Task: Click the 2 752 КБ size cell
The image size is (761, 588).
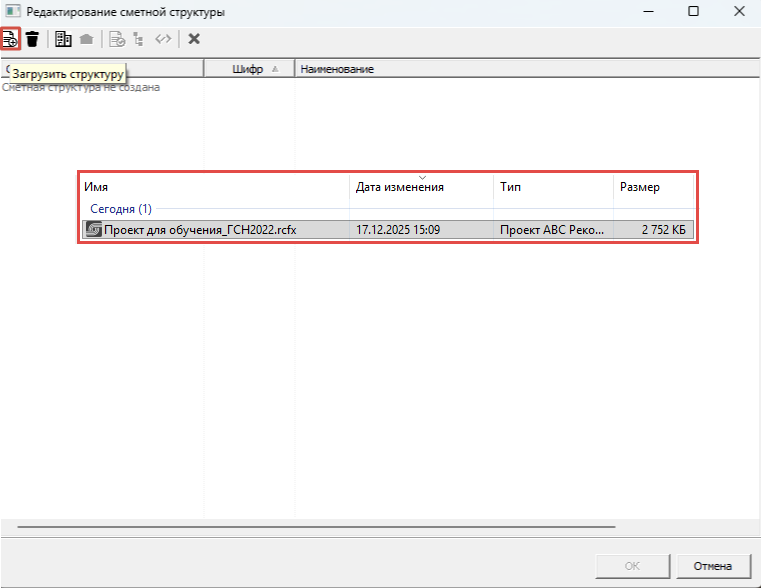Action: (663, 229)
